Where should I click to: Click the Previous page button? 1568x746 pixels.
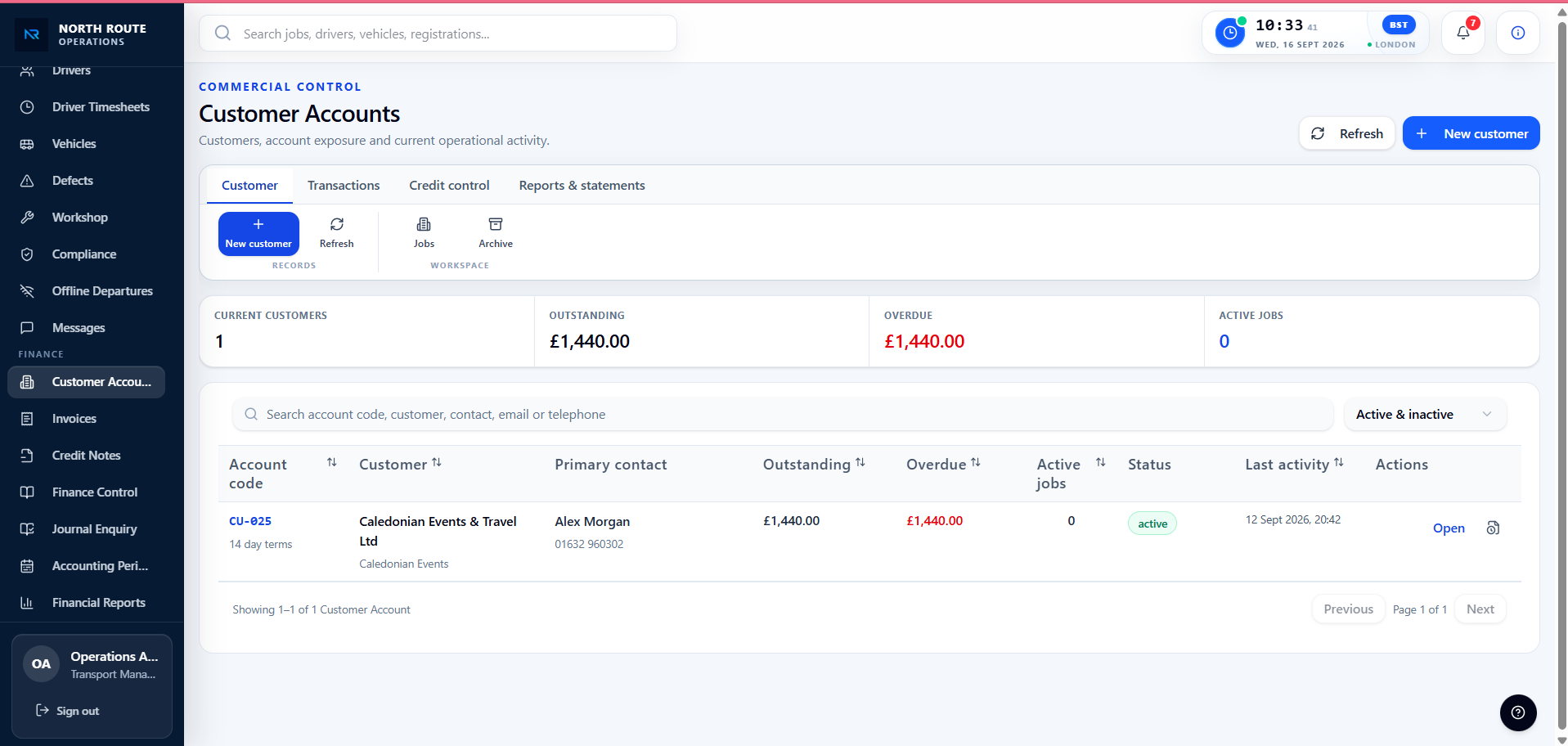point(1348,609)
